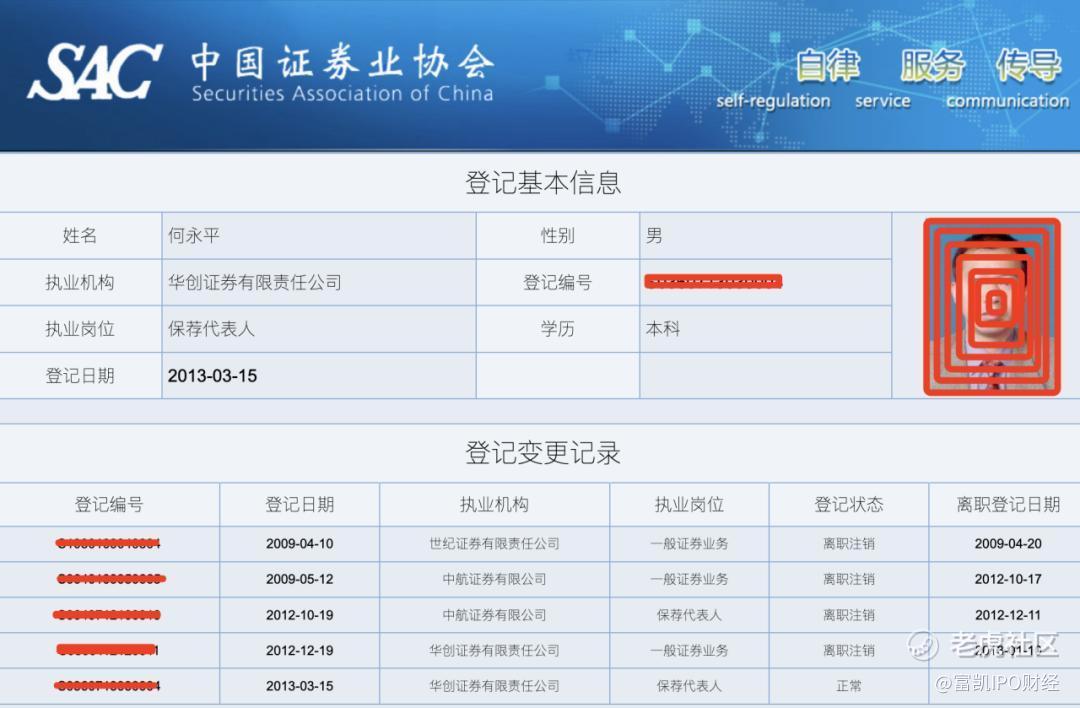The width and height of the screenshot is (1080, 708).
Task: Click departure date 2012-12-11
Action: click(1008, 616)
